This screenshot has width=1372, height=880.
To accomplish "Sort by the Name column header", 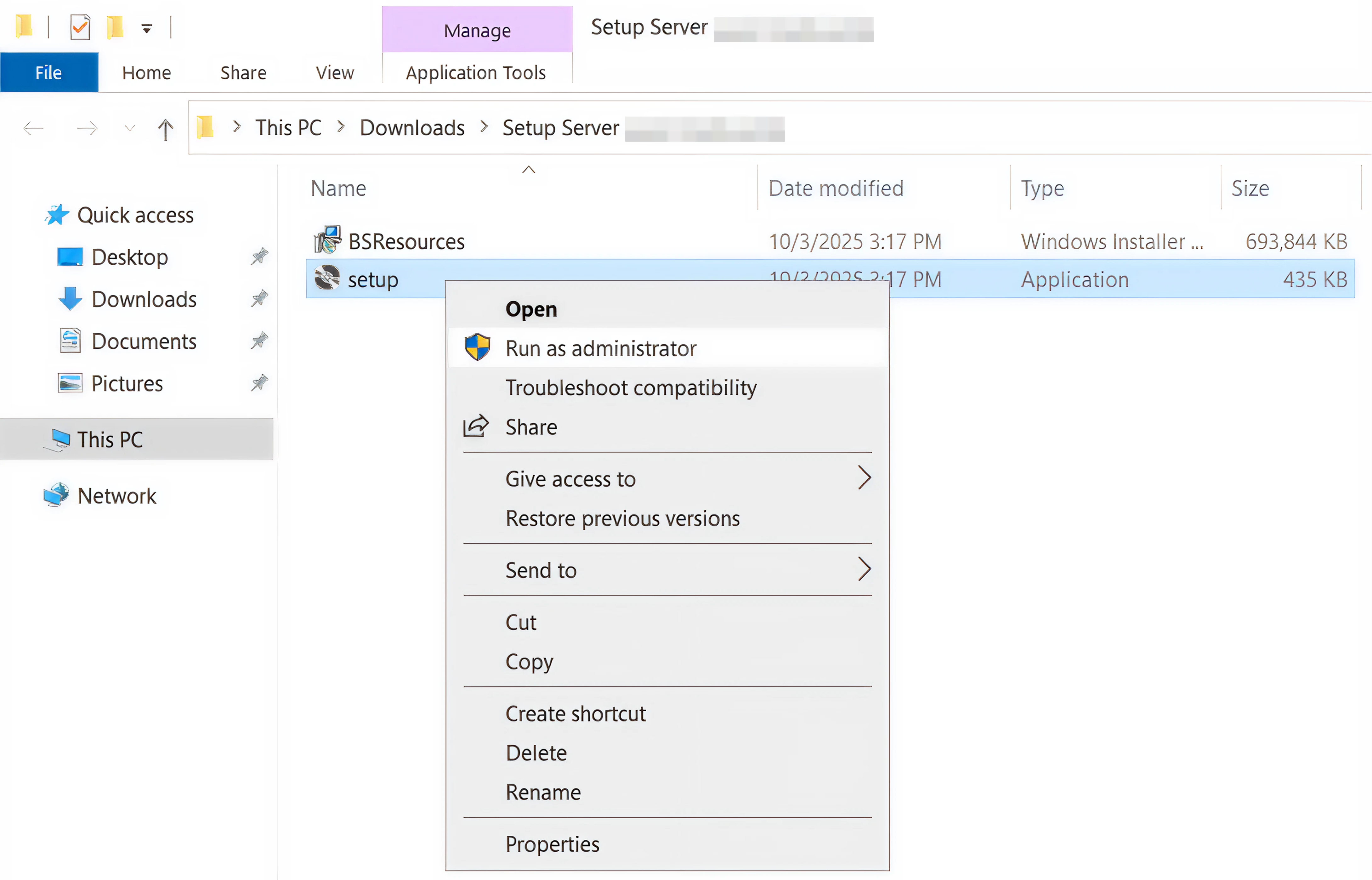I will pos(338,188).
